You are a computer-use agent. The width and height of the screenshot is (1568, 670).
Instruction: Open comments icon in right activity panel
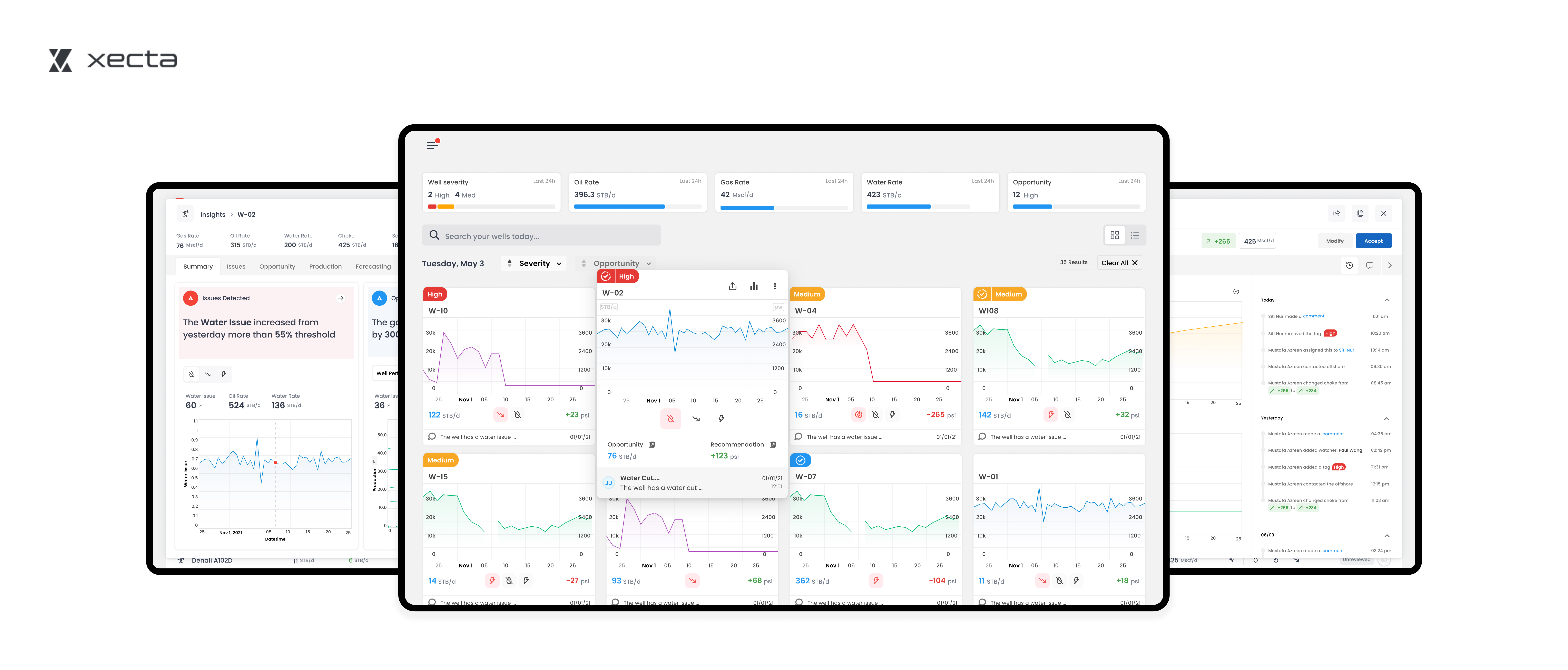[x=1370, y=266]
